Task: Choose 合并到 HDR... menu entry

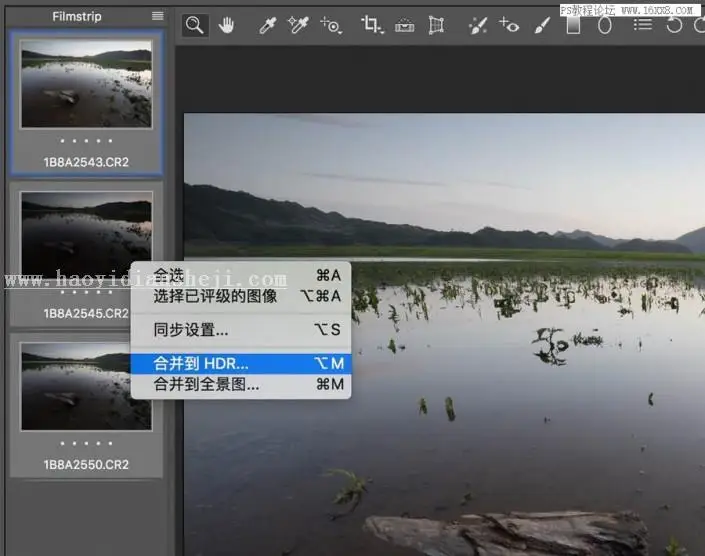Action: coord(241,363)
